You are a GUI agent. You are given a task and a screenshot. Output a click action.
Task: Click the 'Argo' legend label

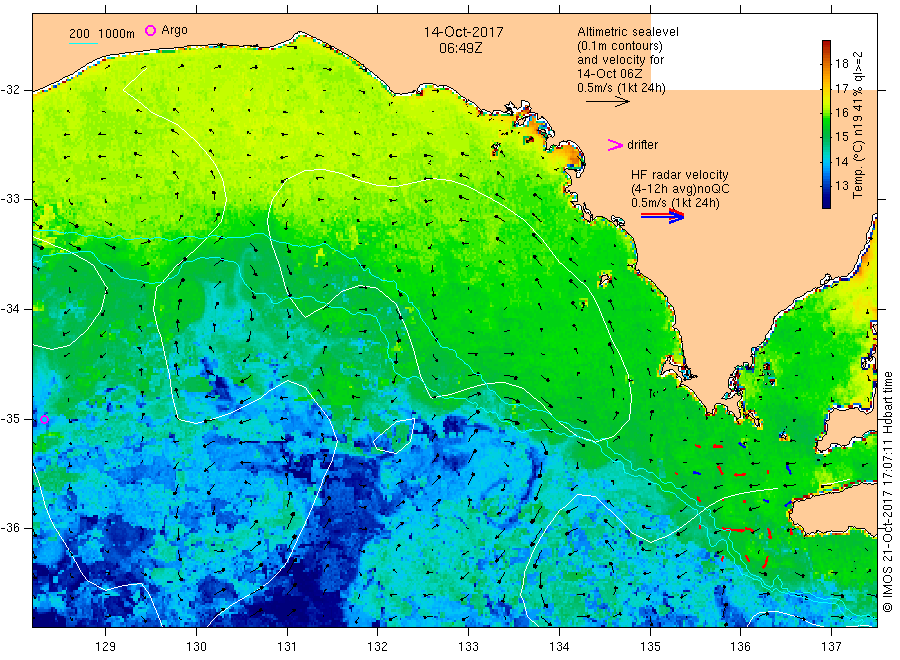pyautogui.click(x=174, y=30)
